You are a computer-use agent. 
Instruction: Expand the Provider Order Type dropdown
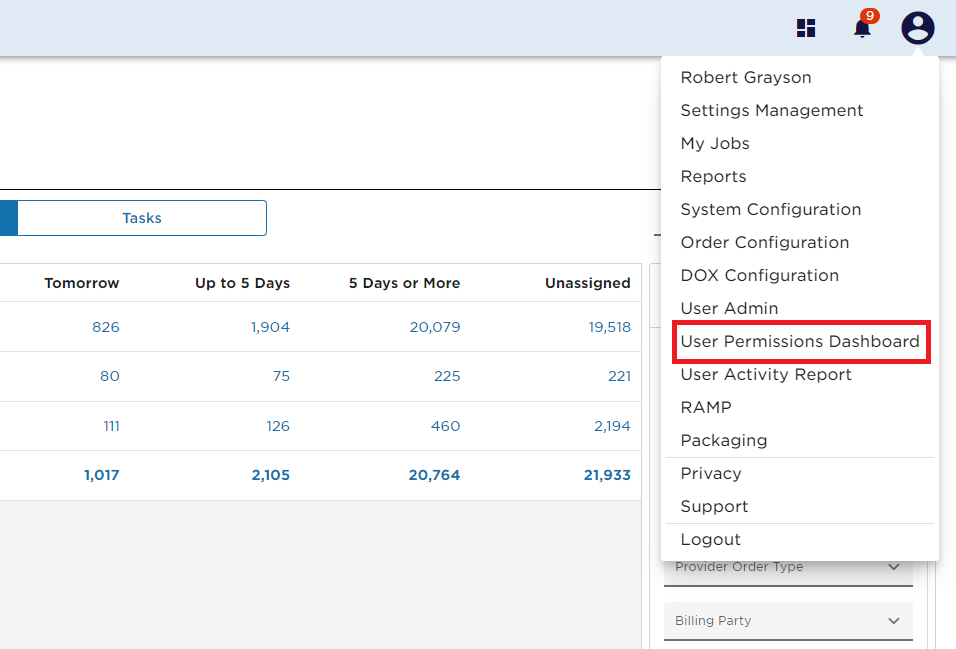(788, 570)
